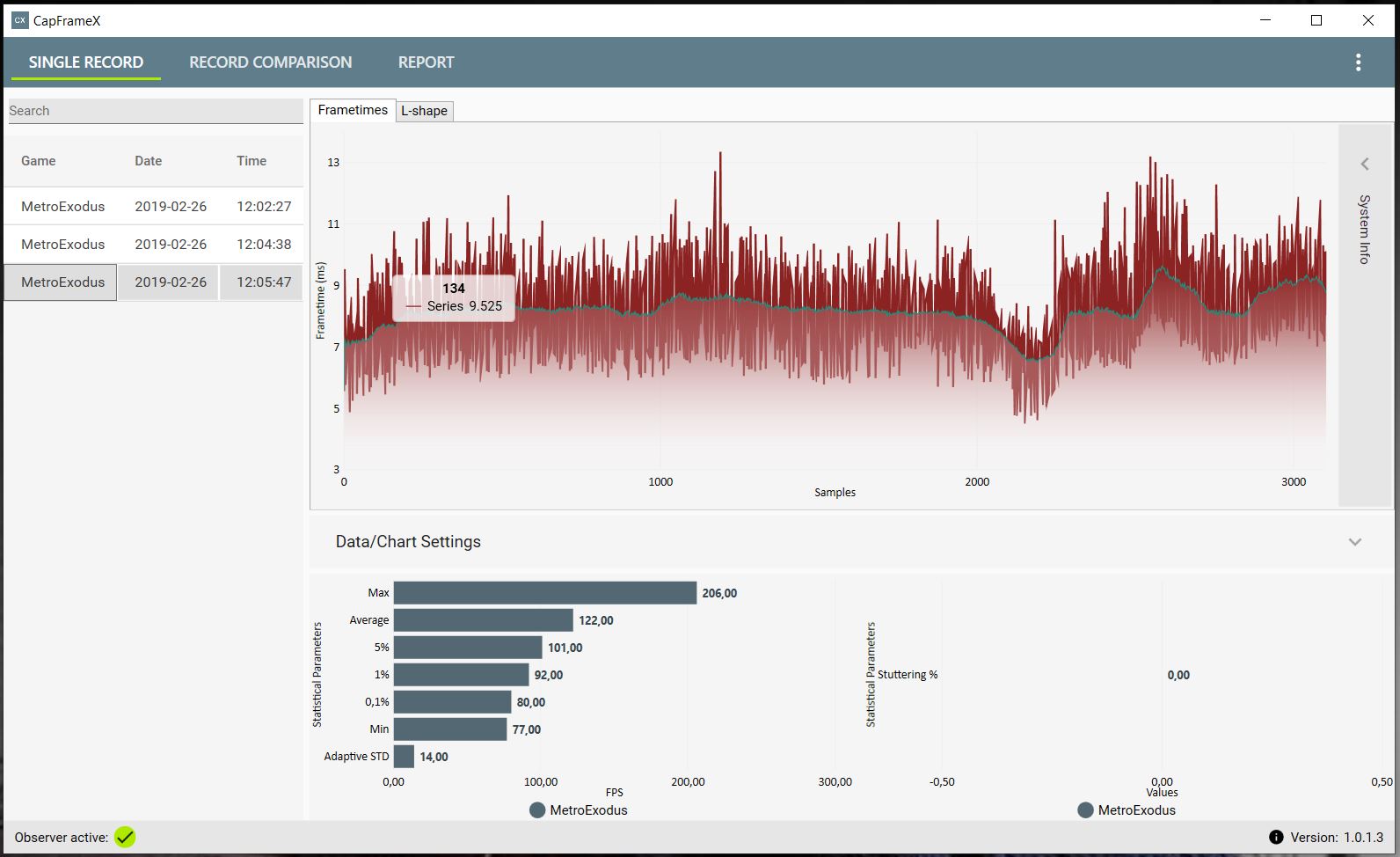Click the MetroExodus legend dot under FPS chart
Image resolution: width=1400 pixels, height=857 pixels.
pos(537,810)
